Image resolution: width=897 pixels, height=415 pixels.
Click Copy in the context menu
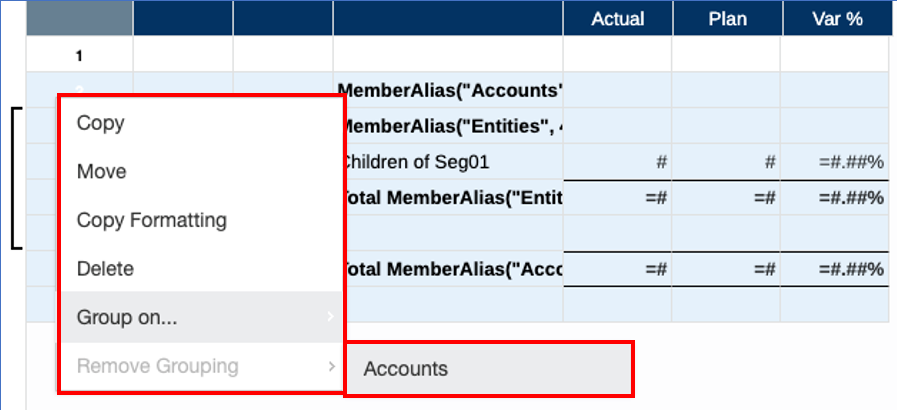(x=101, y=123)
